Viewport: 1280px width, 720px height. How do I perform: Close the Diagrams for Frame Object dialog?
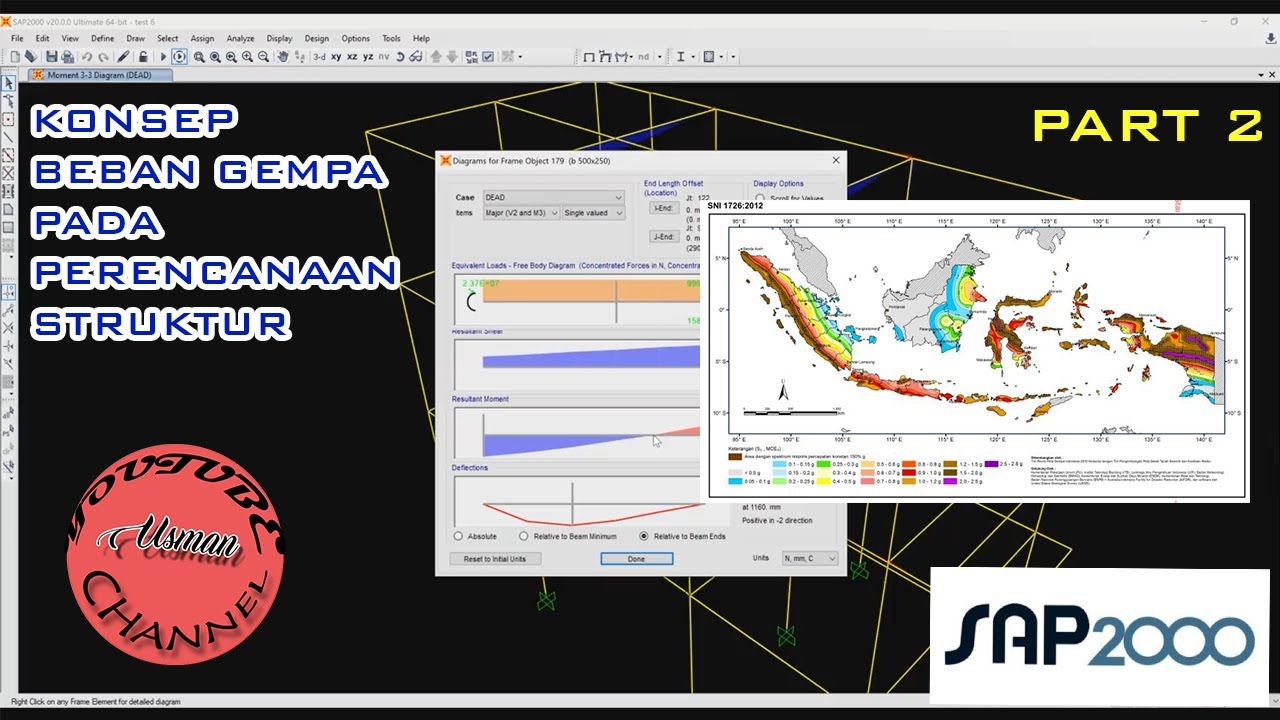[x=836, y=160]
